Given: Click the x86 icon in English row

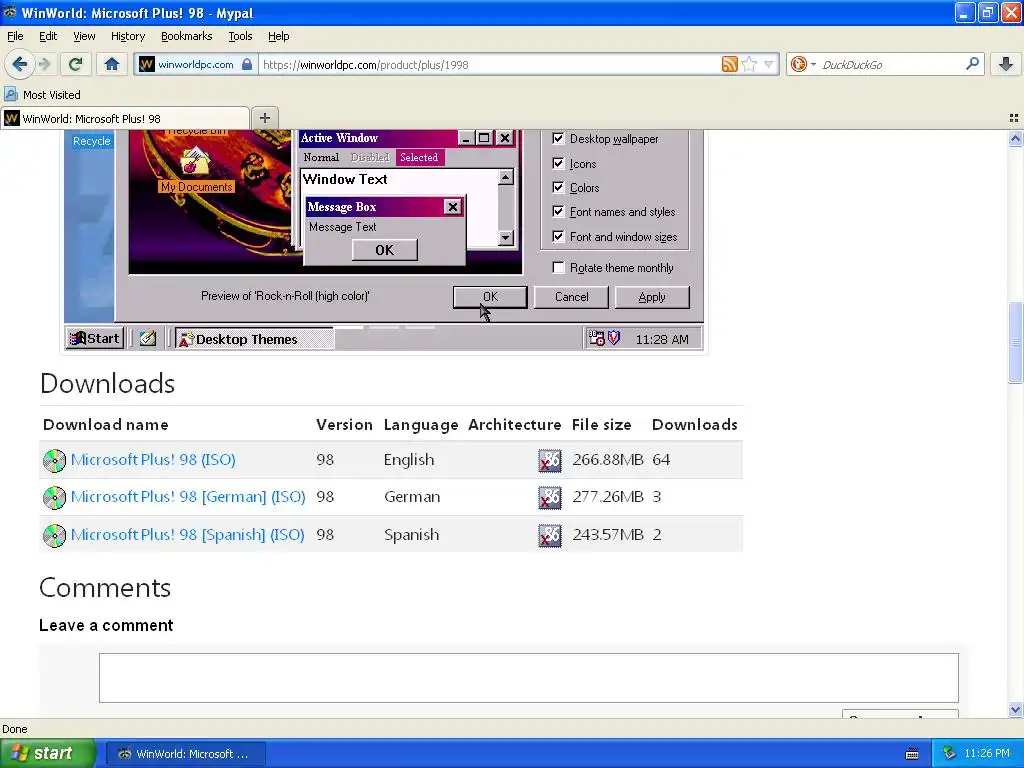Looking at the screenshot, I should click(550, 460).
